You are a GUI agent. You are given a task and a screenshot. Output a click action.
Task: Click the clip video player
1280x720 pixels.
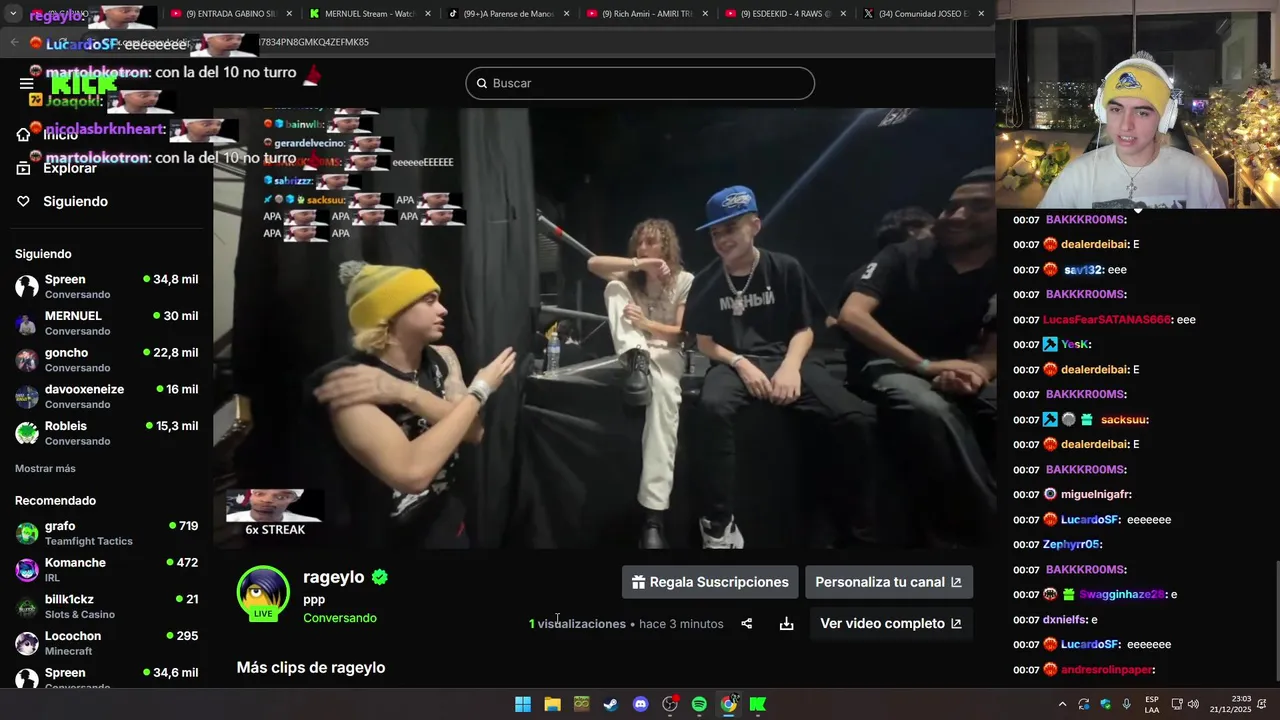[604, 328]
